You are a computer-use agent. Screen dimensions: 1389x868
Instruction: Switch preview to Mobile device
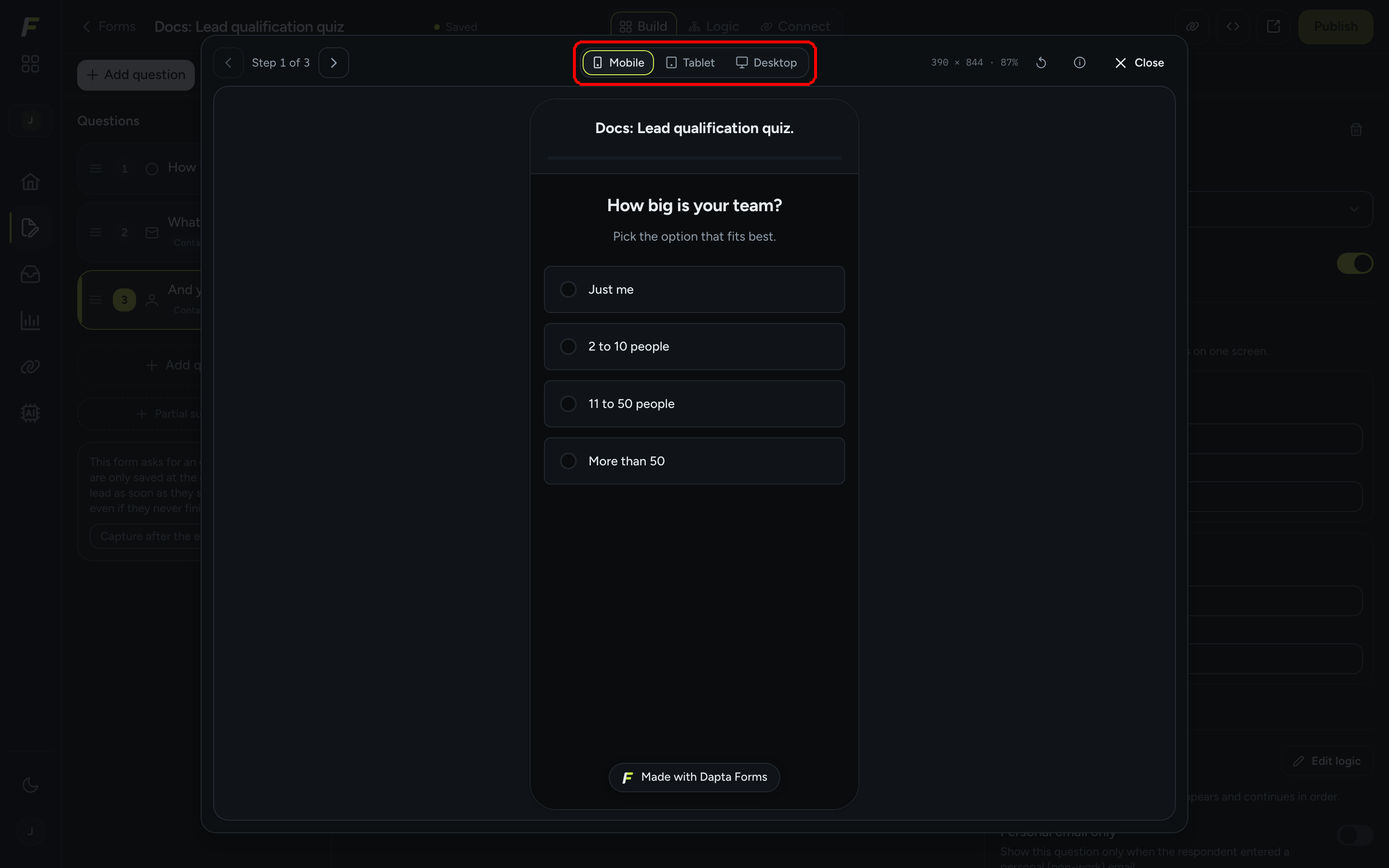tap(618, 63)
